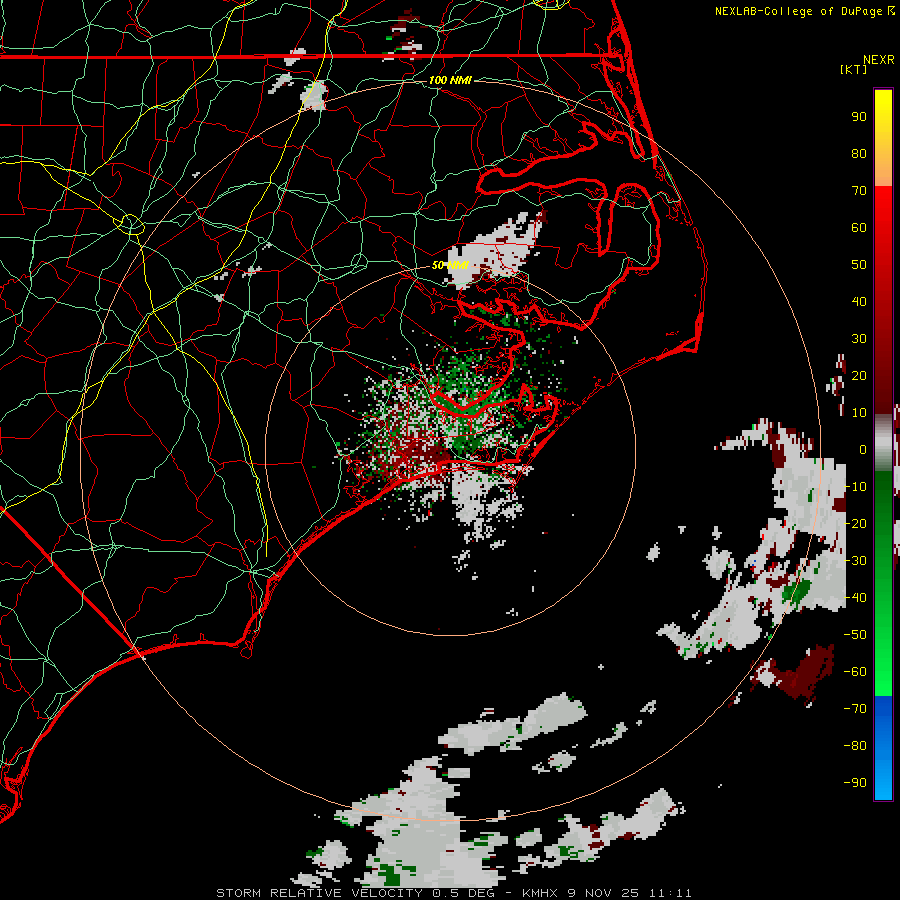Viewport: 900px width, 900px height.
Task: Click the 40 value on velocity scale
Action: [x=859, y=302]
